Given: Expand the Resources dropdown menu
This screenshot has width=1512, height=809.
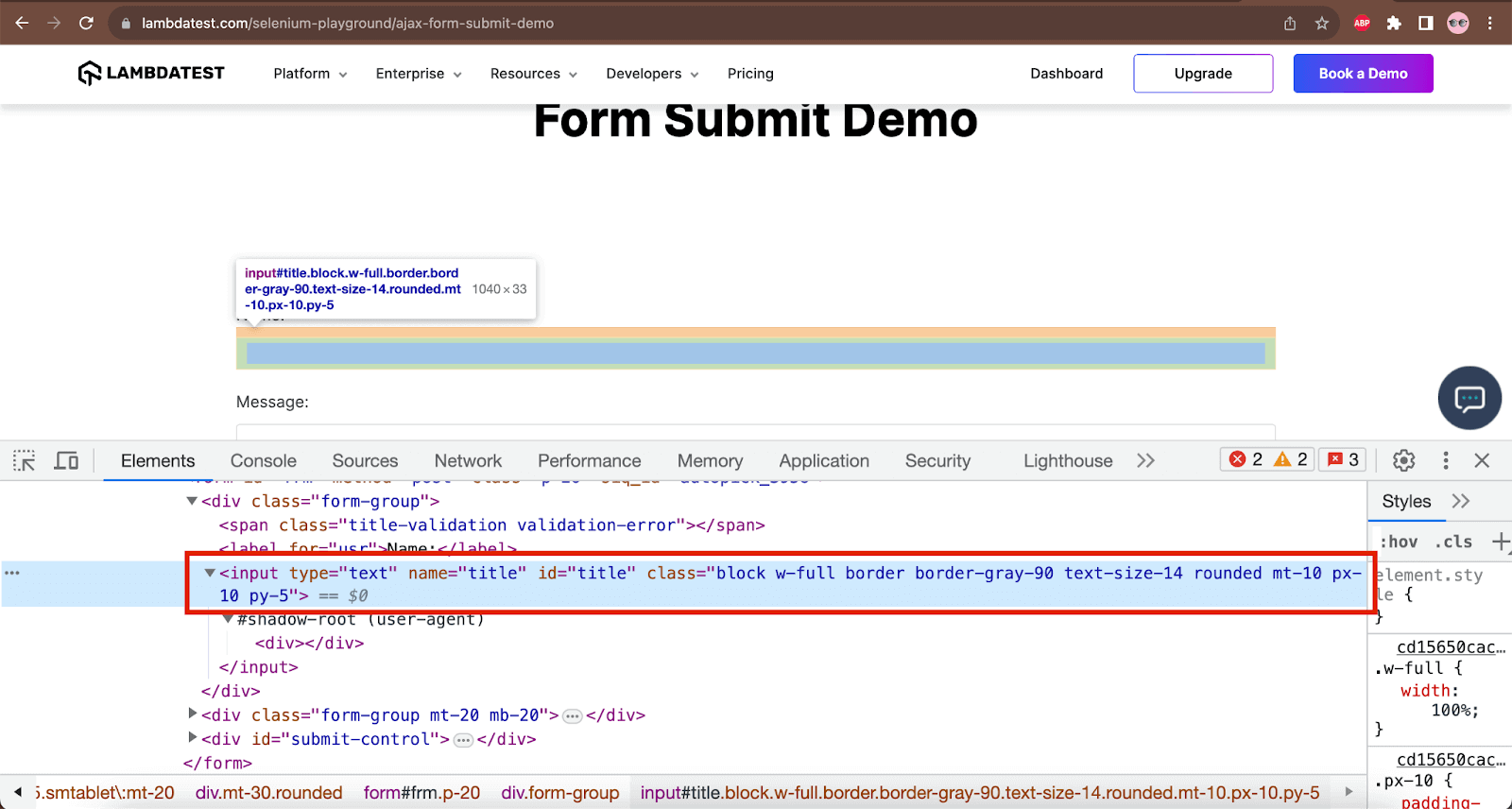Looking at the screenshot, I should pyautogui.click(x=534, y=74).
